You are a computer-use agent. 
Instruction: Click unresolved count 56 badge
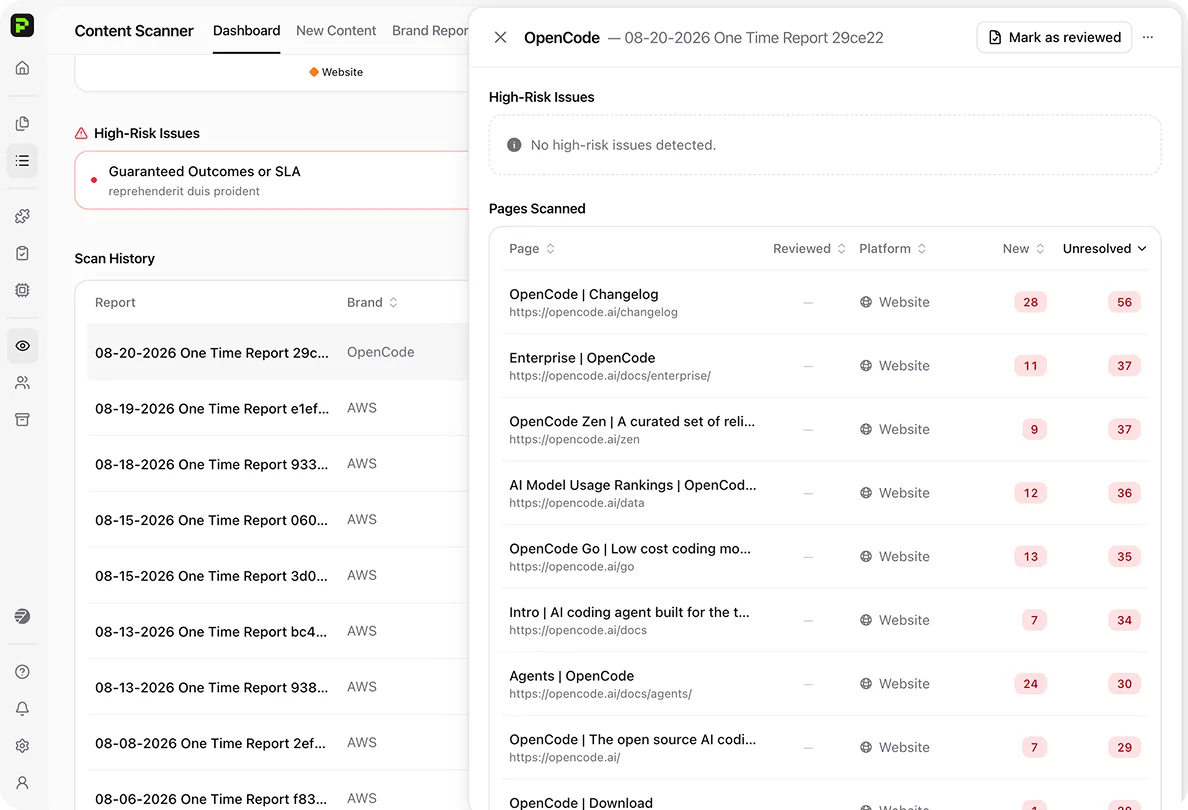(x=1124, y=302)
